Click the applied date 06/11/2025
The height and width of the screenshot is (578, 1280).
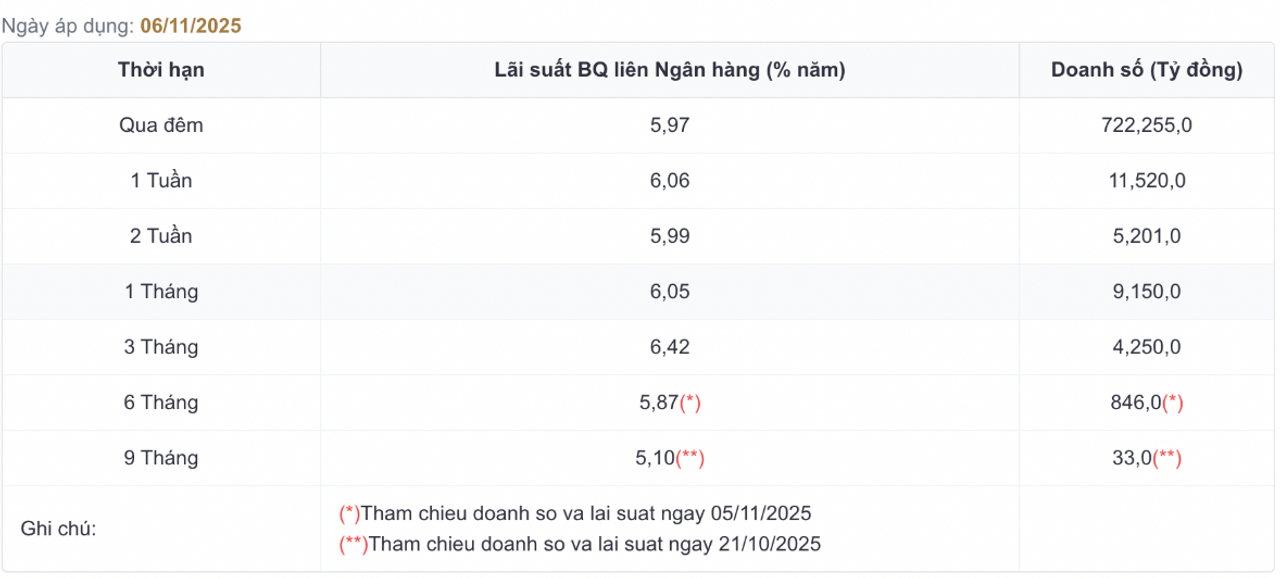coord(192,26)
